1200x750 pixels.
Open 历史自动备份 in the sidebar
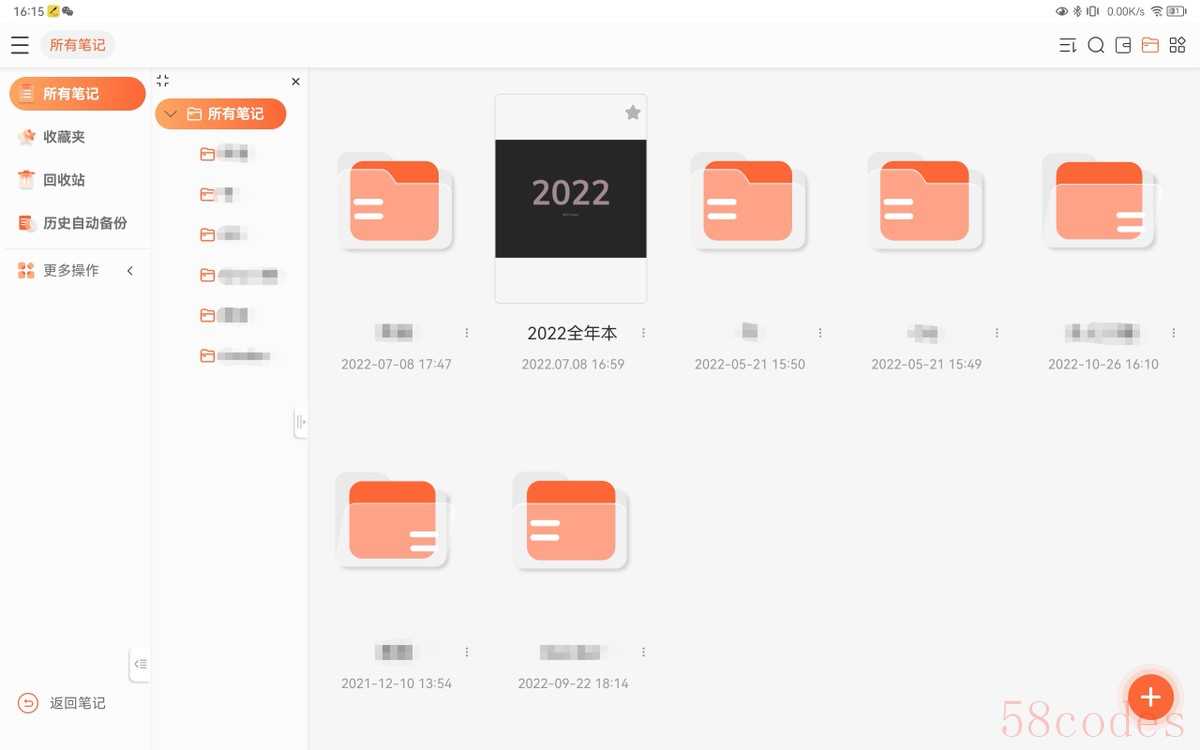pos(85,223)
